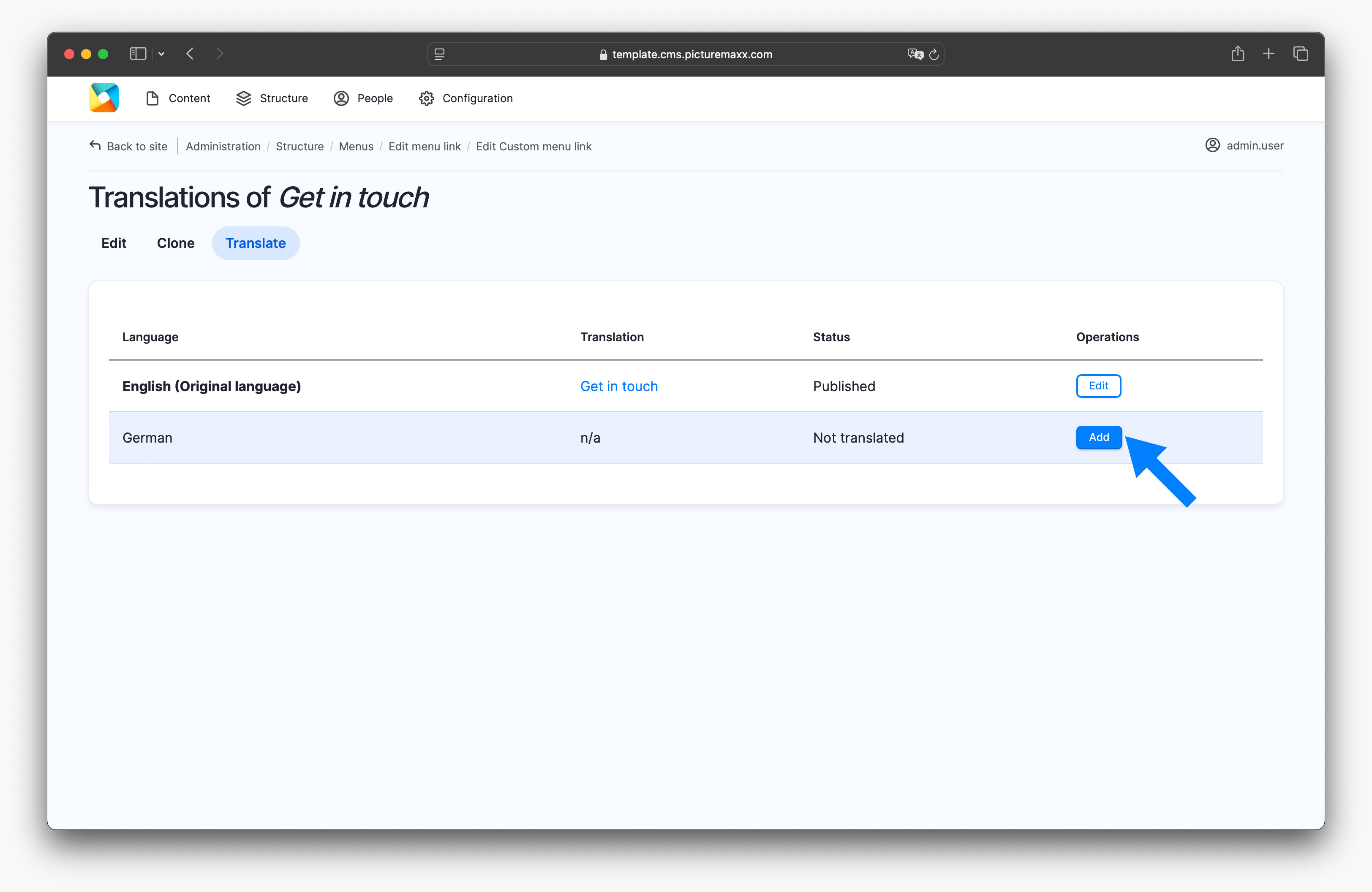Minimize window with yellow button
Screen dimensions: 1372x892
click(x=86, y=54)
